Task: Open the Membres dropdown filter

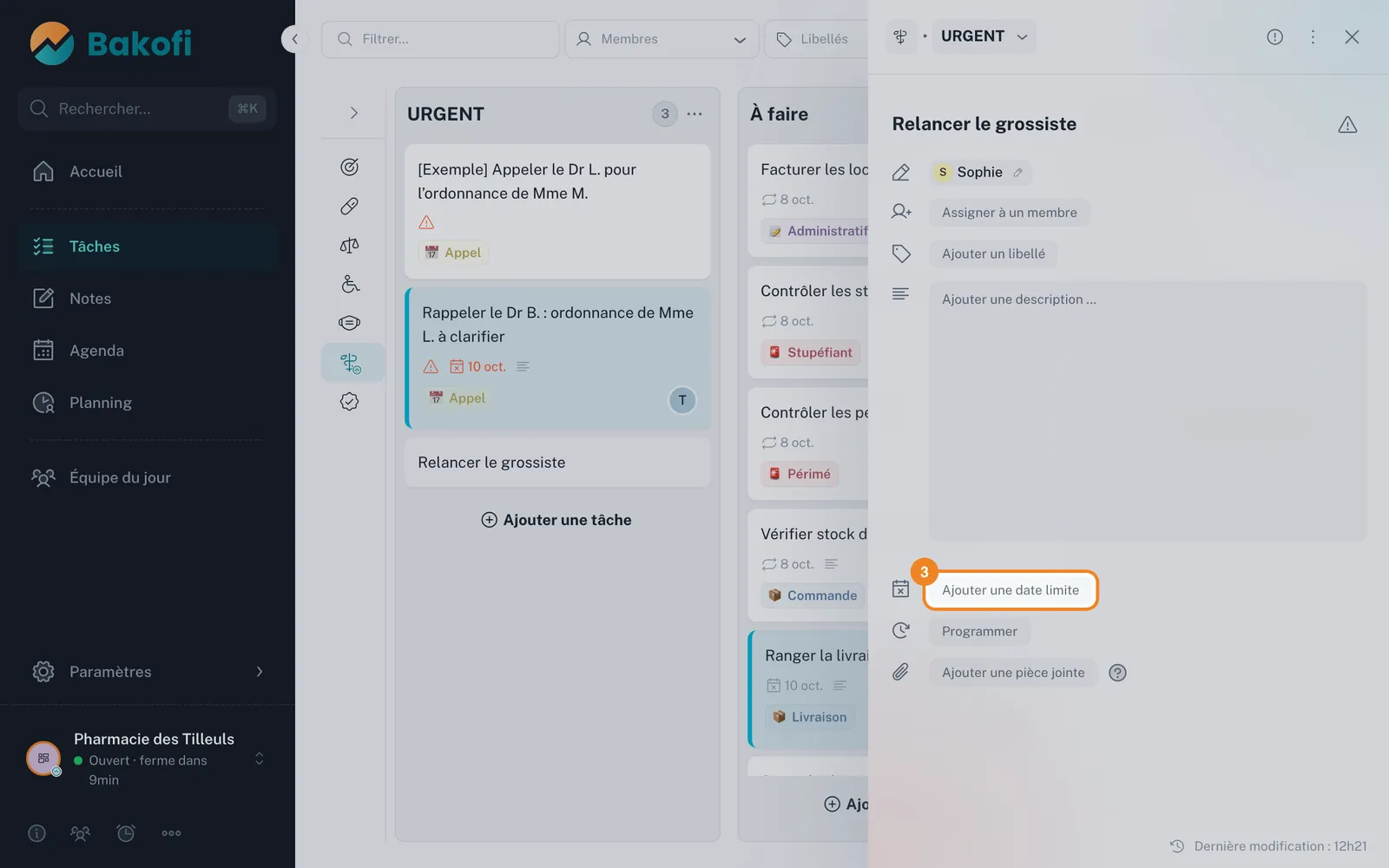Action: [x=662, y=39]
